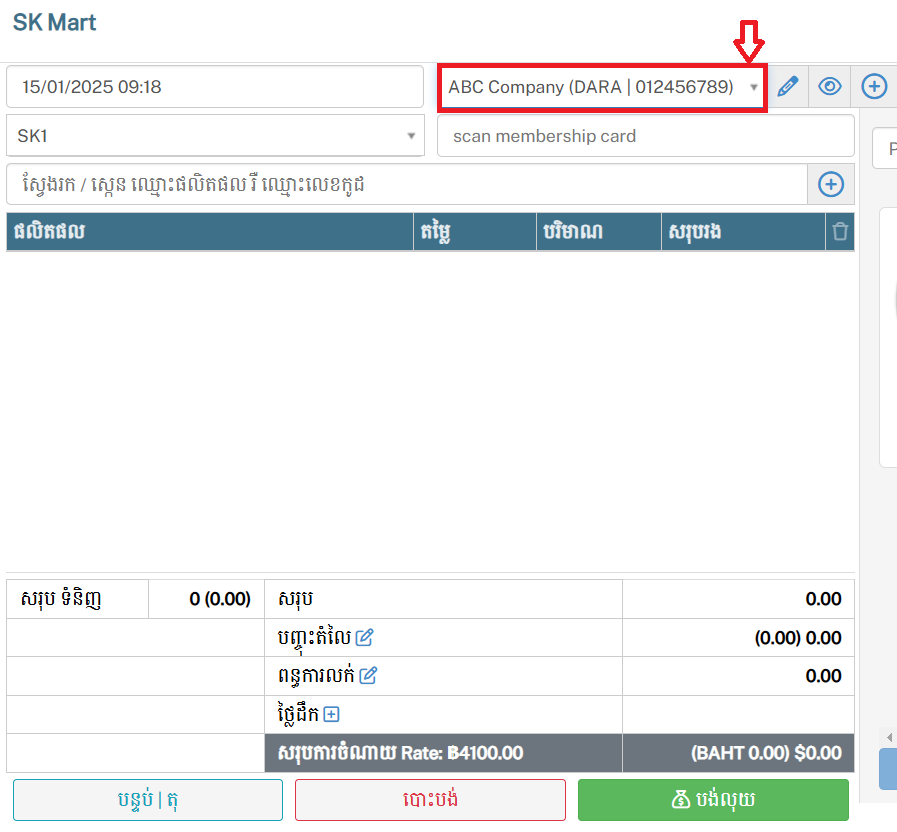Viewport: 897px width, 832px height.
Task: Click the date field showing 15/01/2025 09:18
Action: [215, 87]
